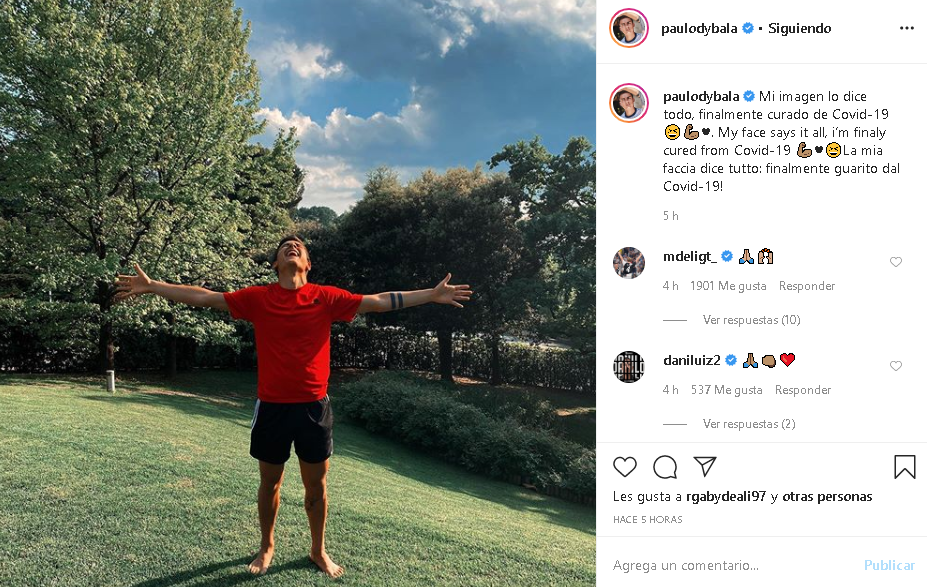This screenshot has height=587, width=927.
Task: Expand Ver respuestas (2) replies
Action: 749,424
